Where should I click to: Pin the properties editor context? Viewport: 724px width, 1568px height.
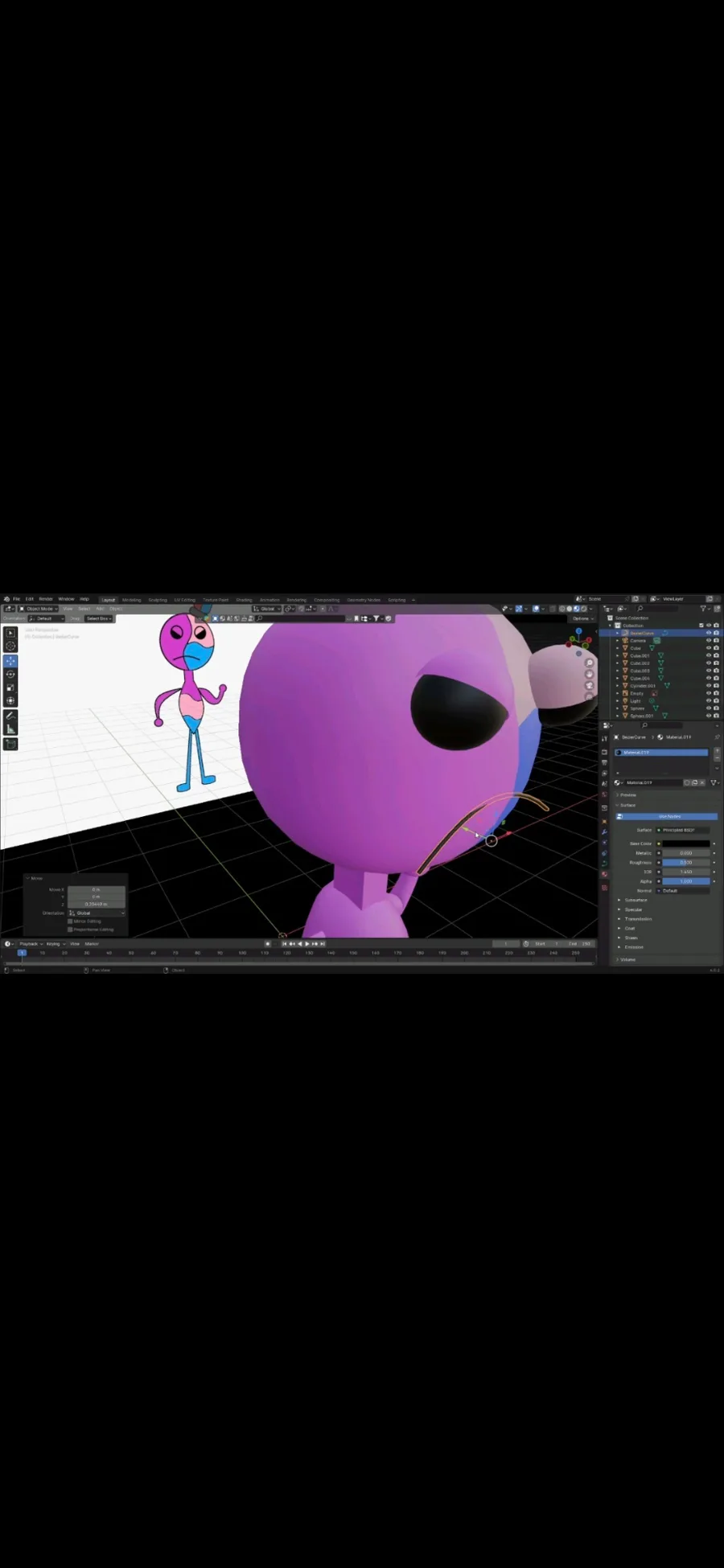click(717, 737)
